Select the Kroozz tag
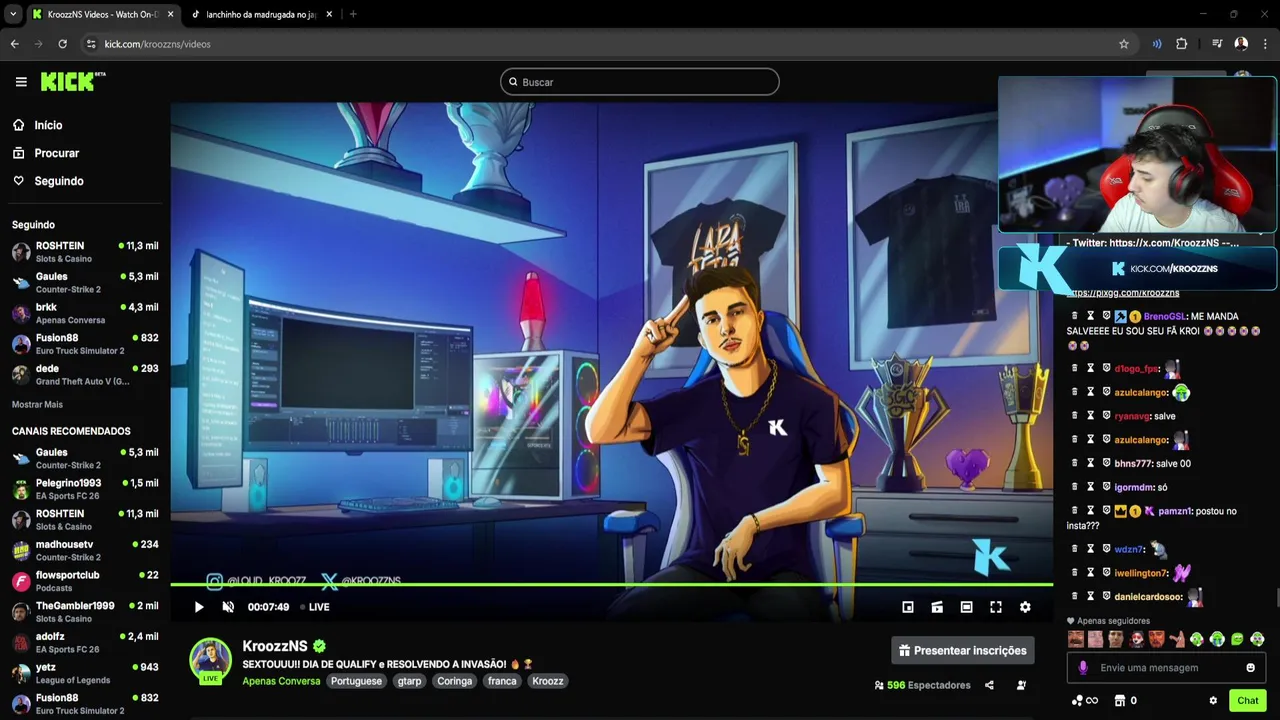The width and height of the screenshot is (1280, 720). click(x=548, y=681)
